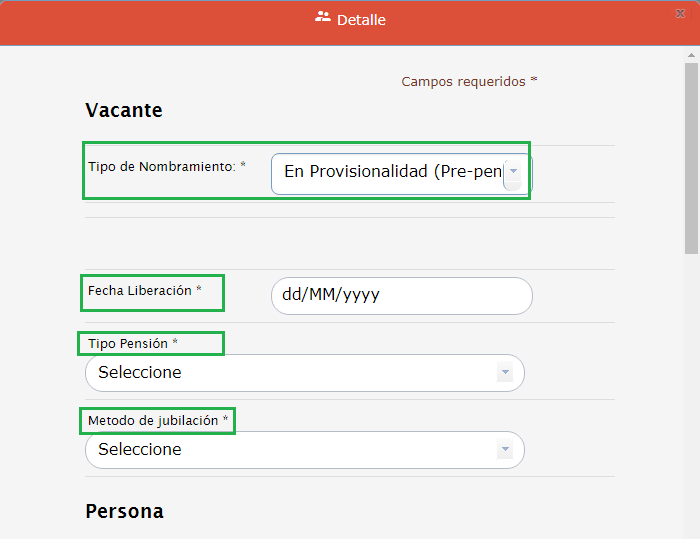Click the scrollbar up arrow
Image resolution: width=700 pixels, height=539 pixels.
(691, 53)
